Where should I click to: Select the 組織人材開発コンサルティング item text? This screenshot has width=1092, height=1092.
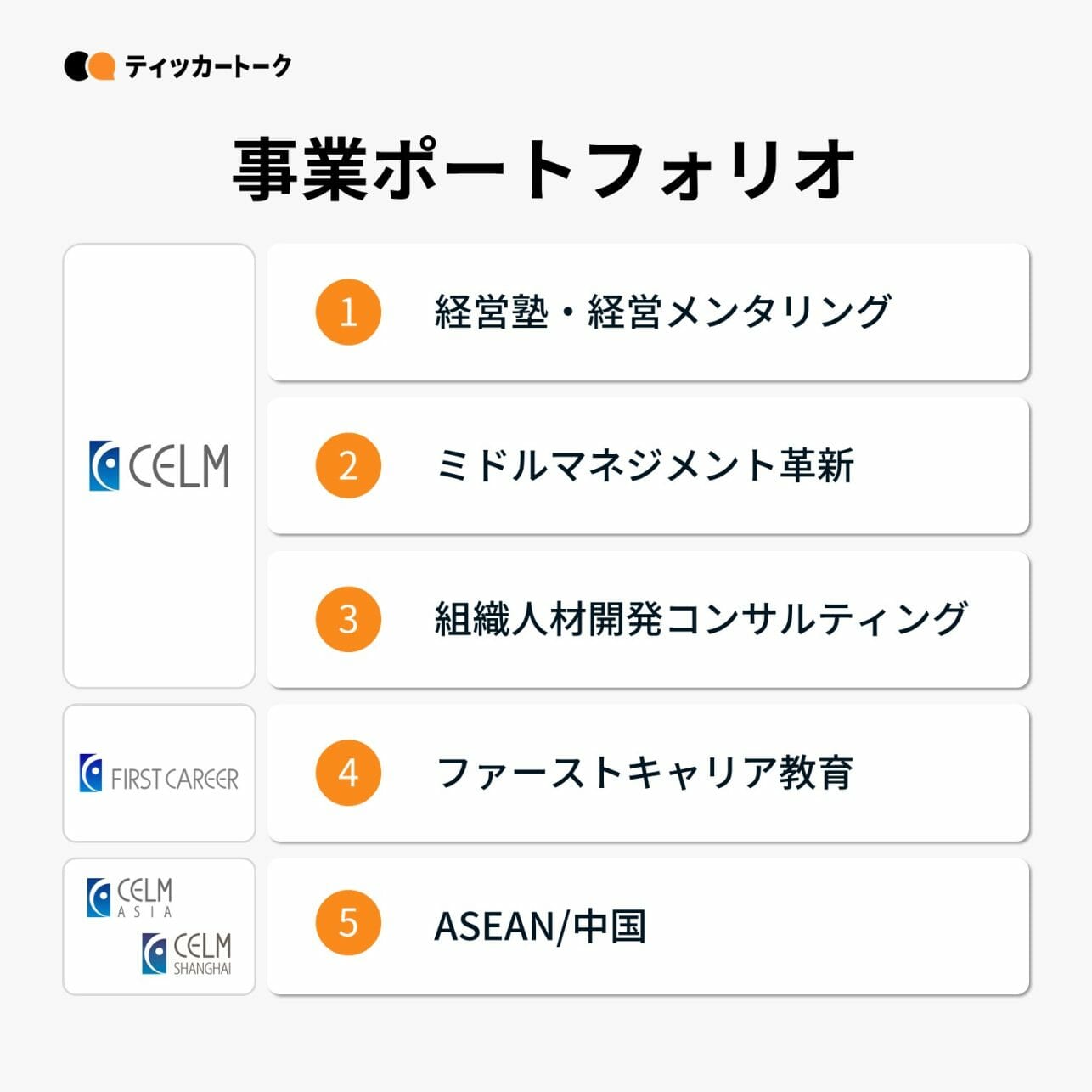click(x=701, y=619)
